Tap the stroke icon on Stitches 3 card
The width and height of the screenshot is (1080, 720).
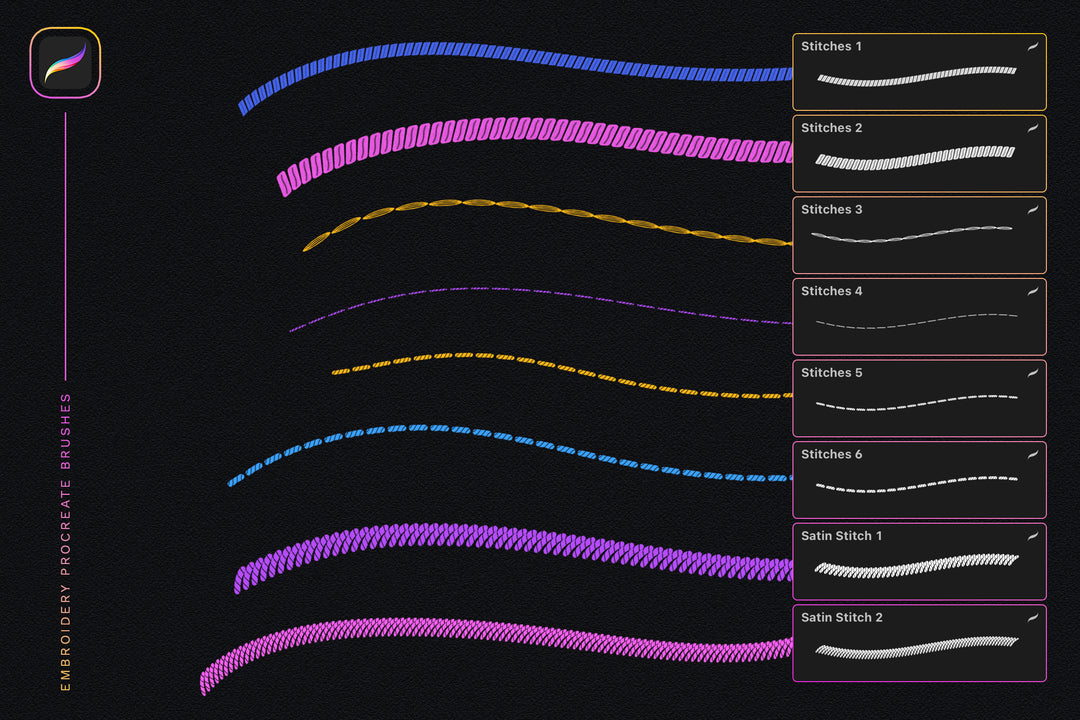click(x=1032, y=210)
